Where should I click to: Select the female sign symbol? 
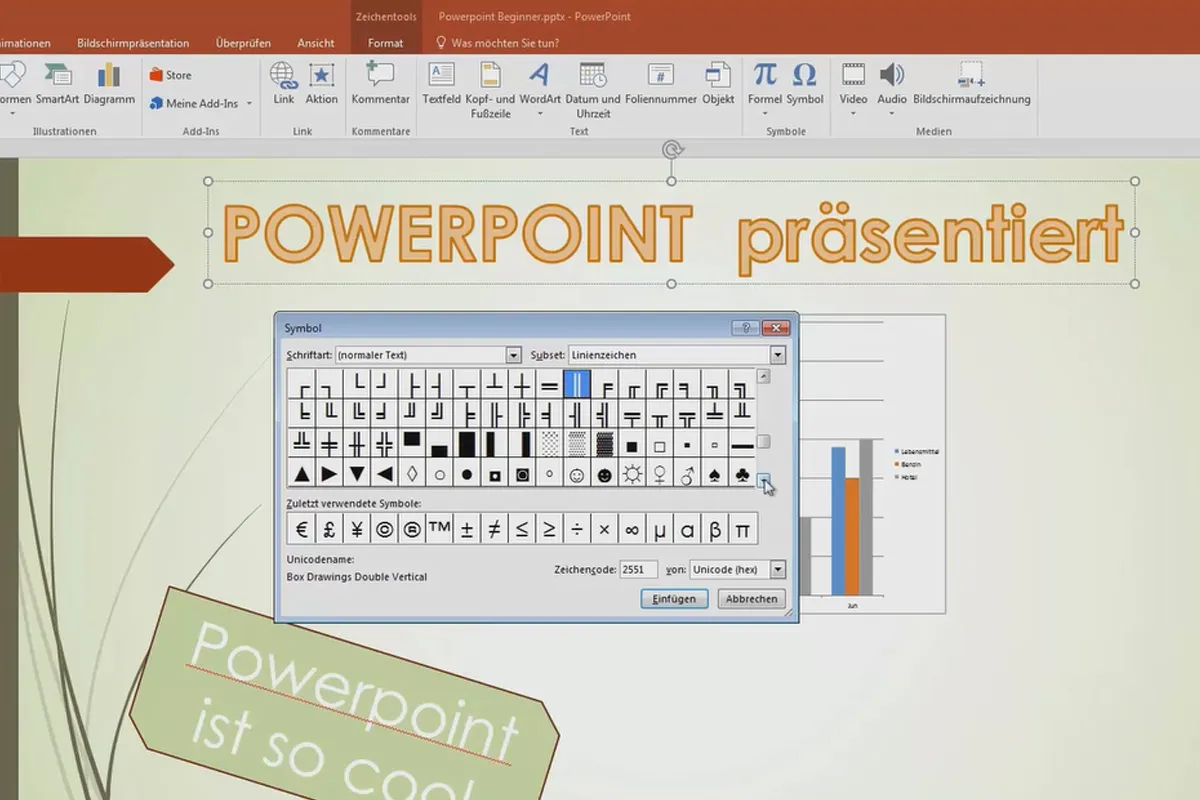tap(659, 475)
